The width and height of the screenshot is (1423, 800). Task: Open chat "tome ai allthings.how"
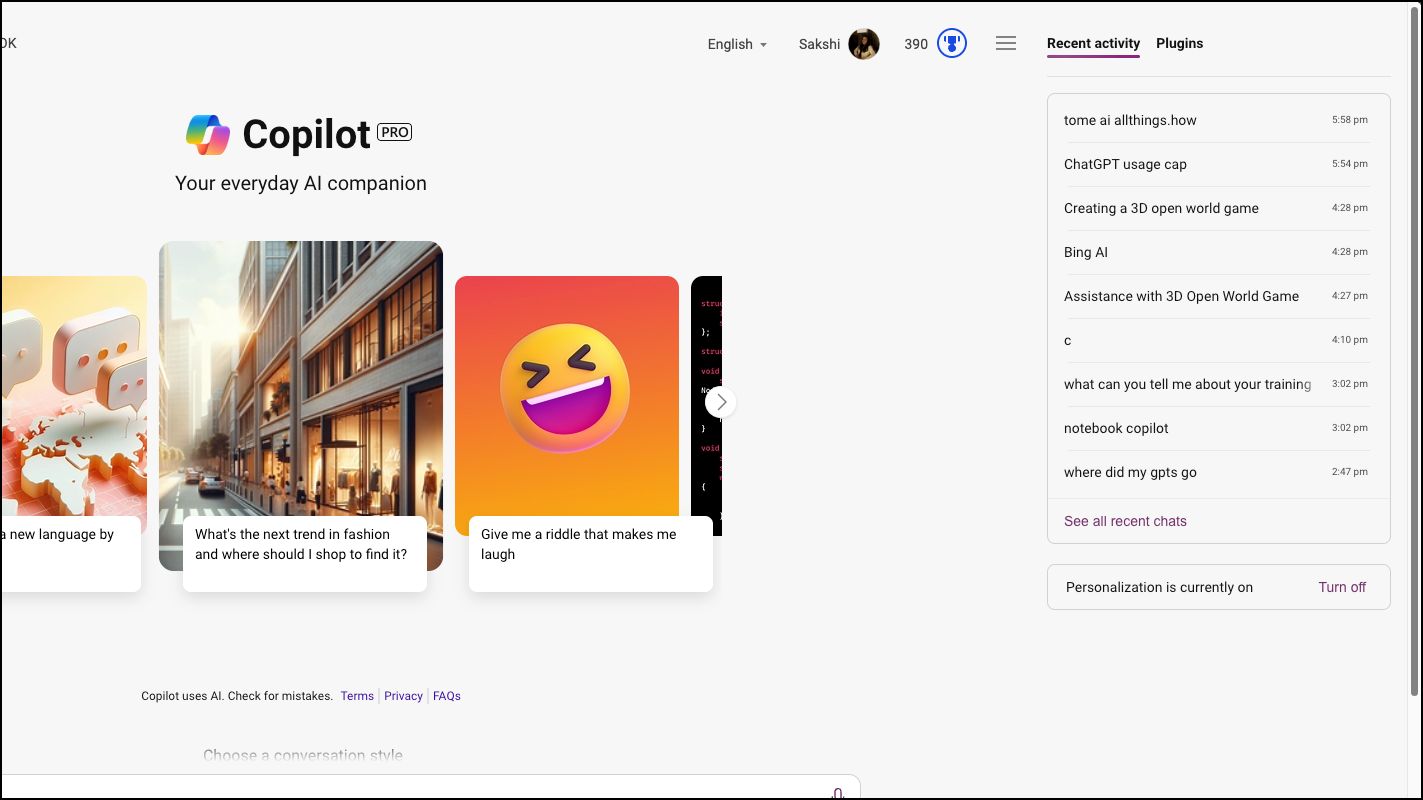point(1216,120)
